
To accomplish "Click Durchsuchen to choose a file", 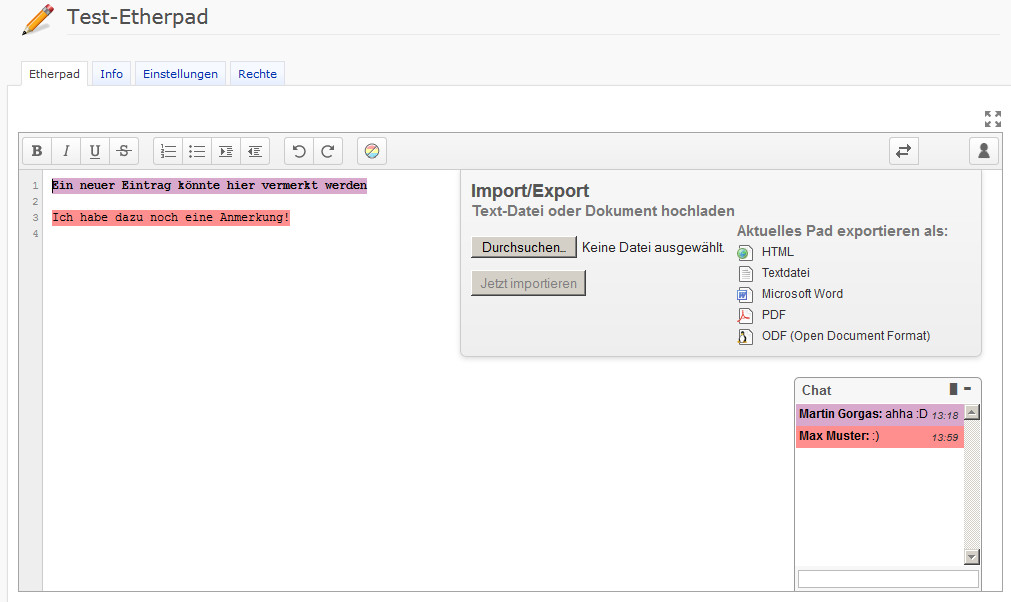I will (524, 247).
